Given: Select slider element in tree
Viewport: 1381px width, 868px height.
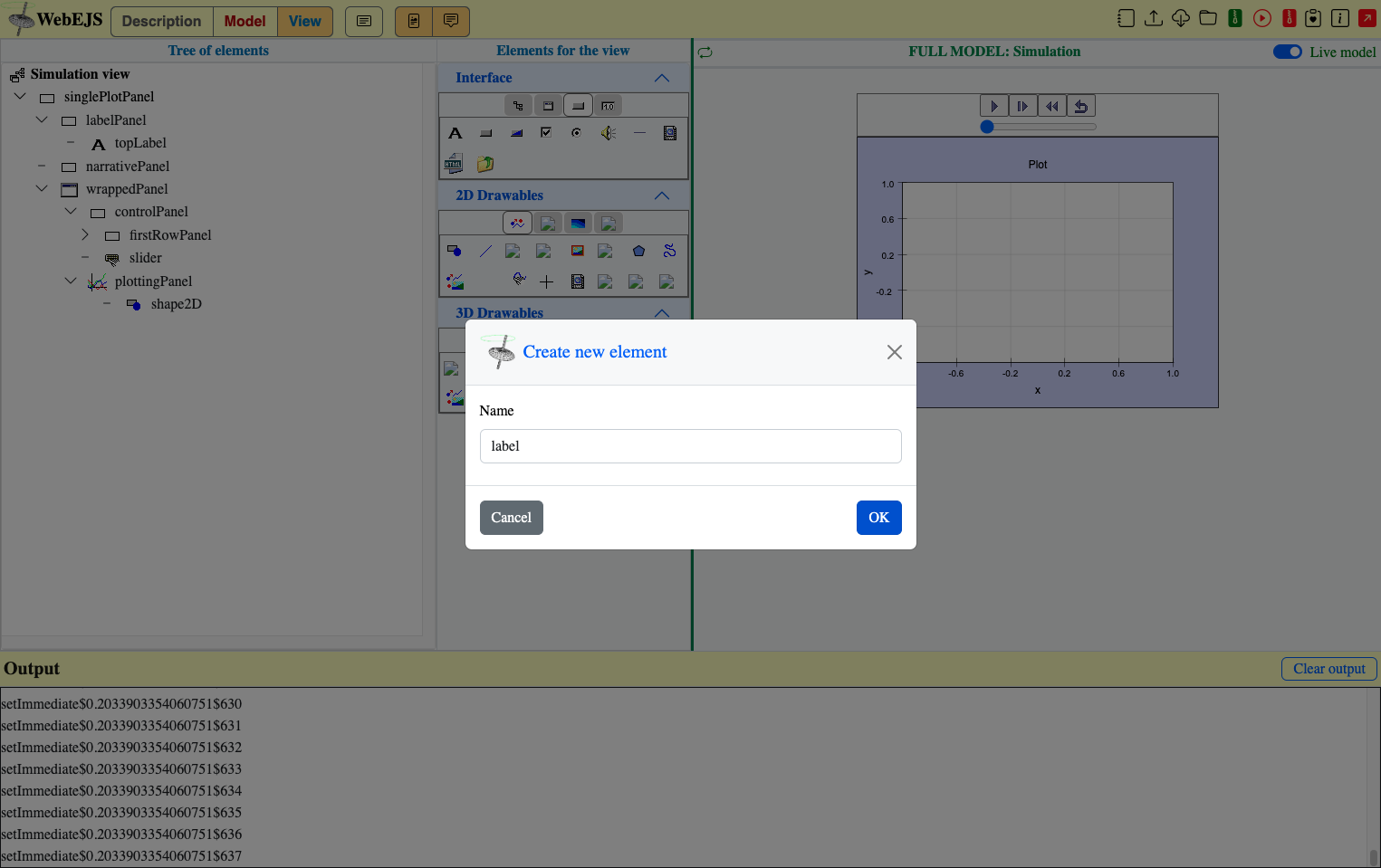Looking at the screenshot, I should point(145,258).
